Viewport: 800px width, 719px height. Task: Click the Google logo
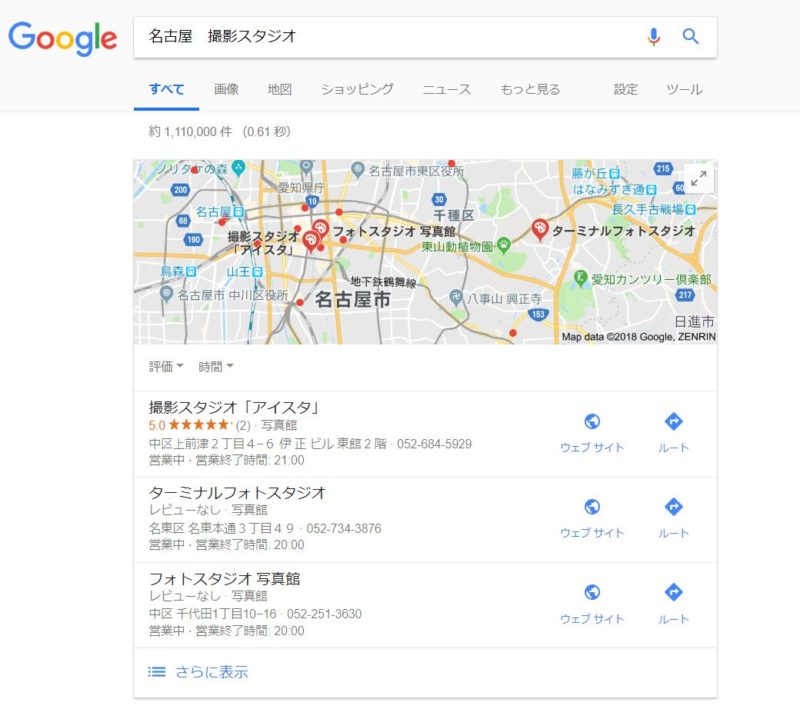coord(63,38)
